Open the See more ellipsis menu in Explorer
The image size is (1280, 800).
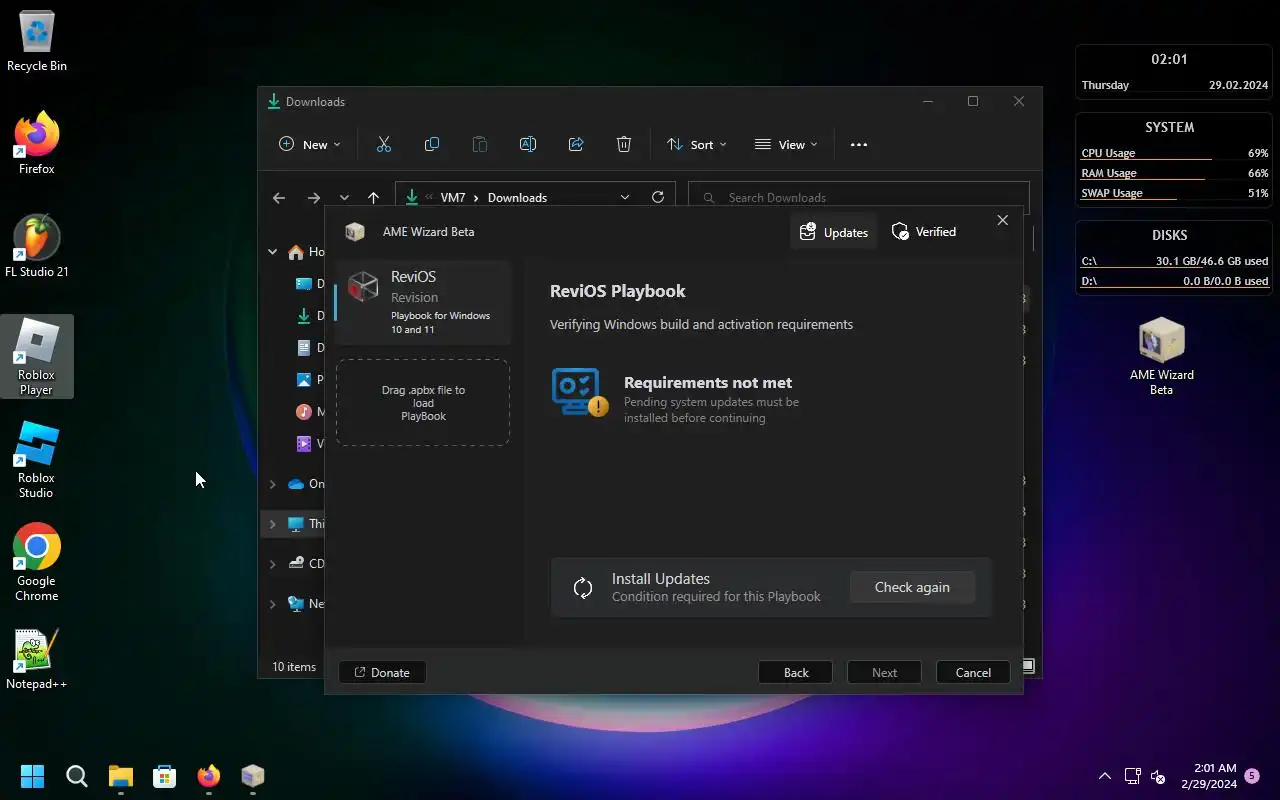859,144
